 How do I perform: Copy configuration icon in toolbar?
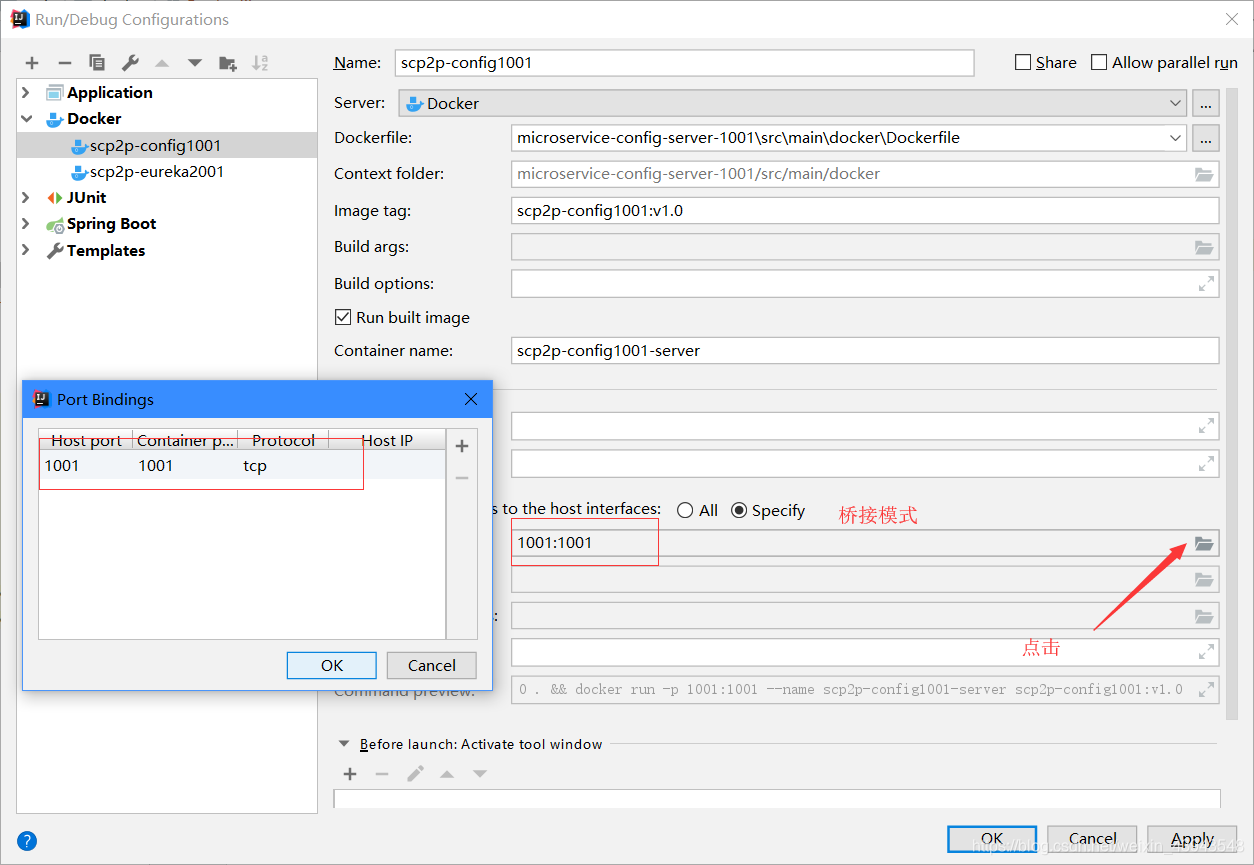97,63
